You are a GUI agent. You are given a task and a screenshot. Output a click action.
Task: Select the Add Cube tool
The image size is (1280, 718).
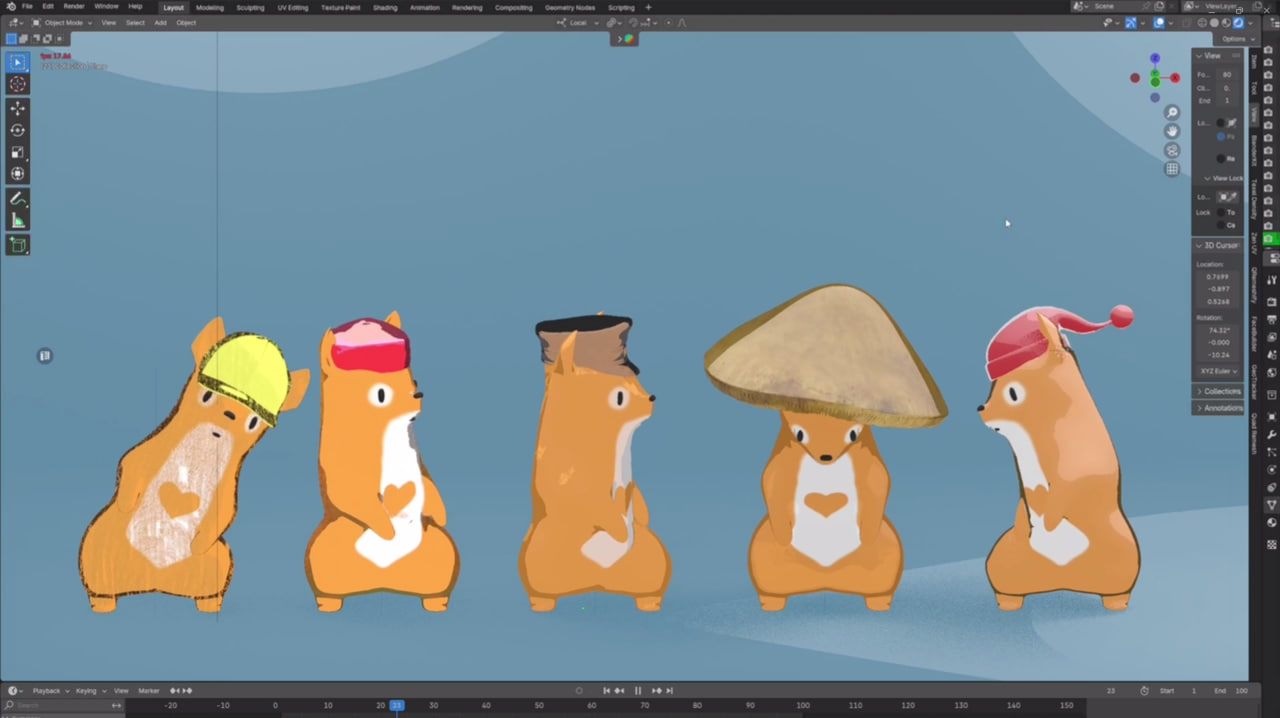click(x=17, y=245)
